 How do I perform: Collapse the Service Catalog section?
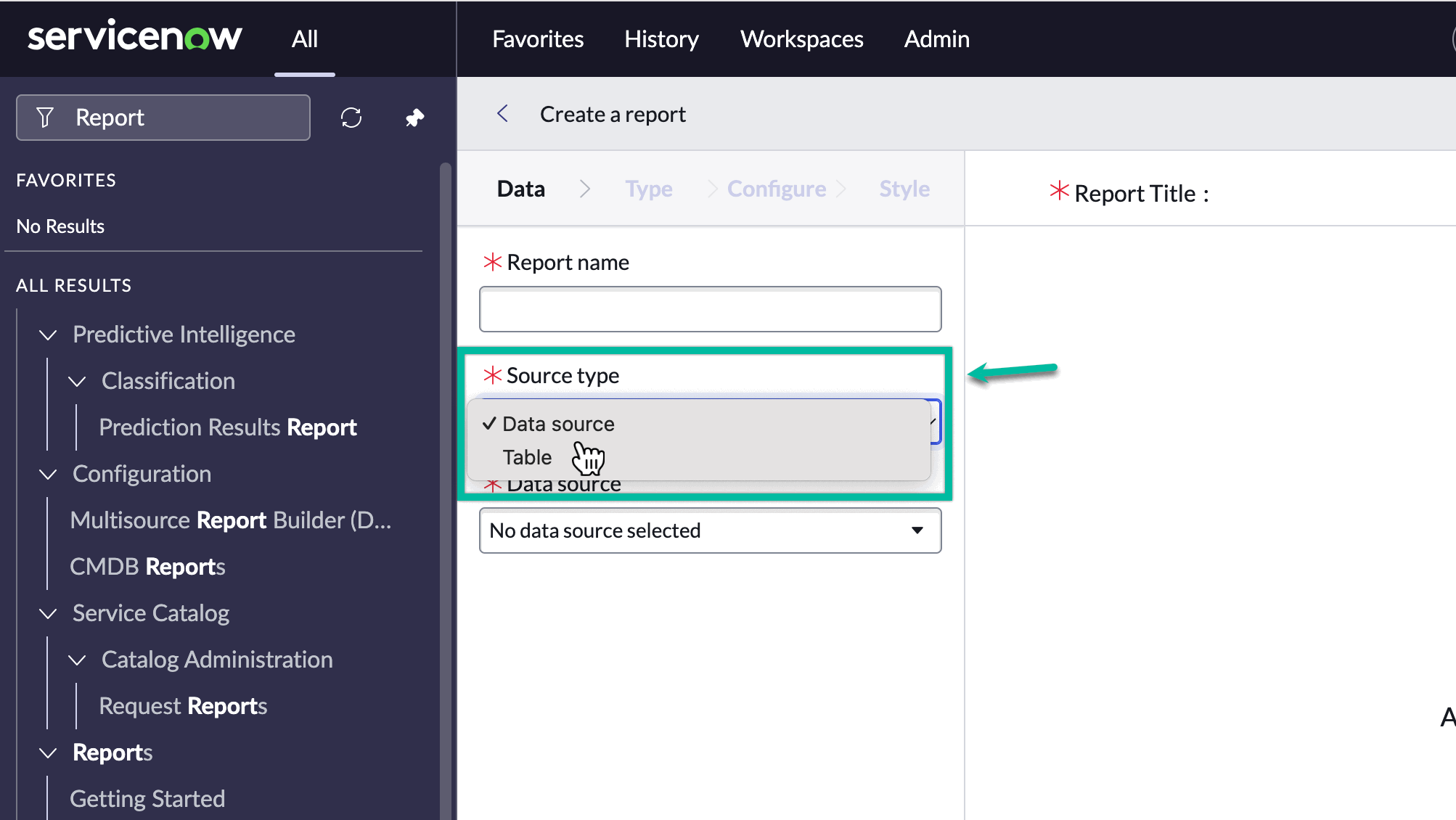(48, 613)
